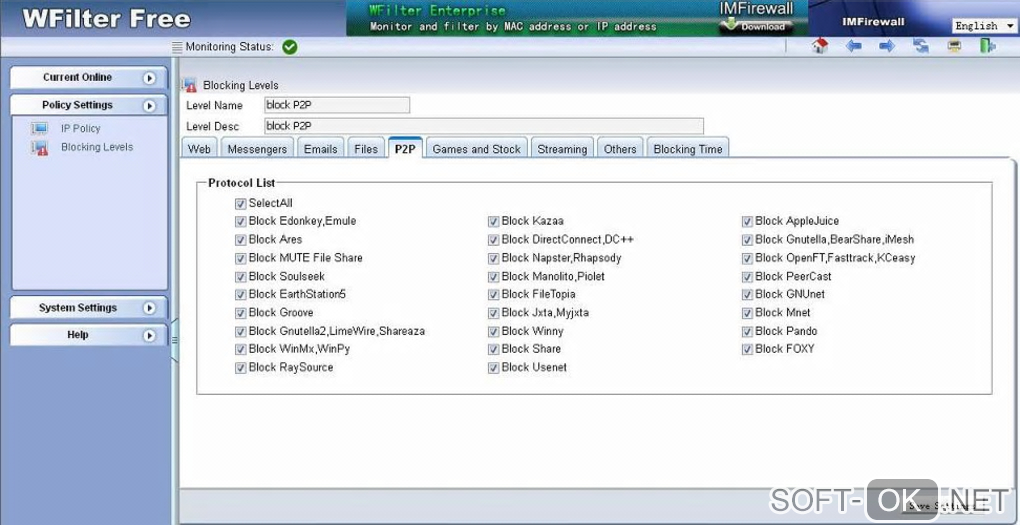Viewport: 1020px width, 525px height.
Task: Toggle Block OpenFT,Fasttrack,KCeasy checkbox
Action: pos(747,258)
